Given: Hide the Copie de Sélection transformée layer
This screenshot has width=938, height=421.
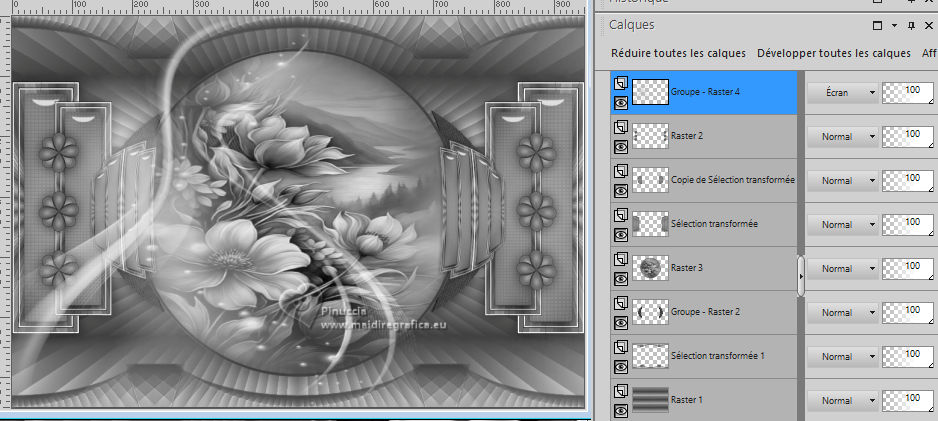Looking at the screenshot, I should 620,191.
